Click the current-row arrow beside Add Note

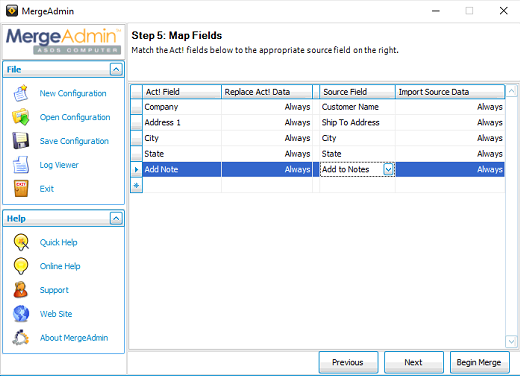tap(136, 169)
